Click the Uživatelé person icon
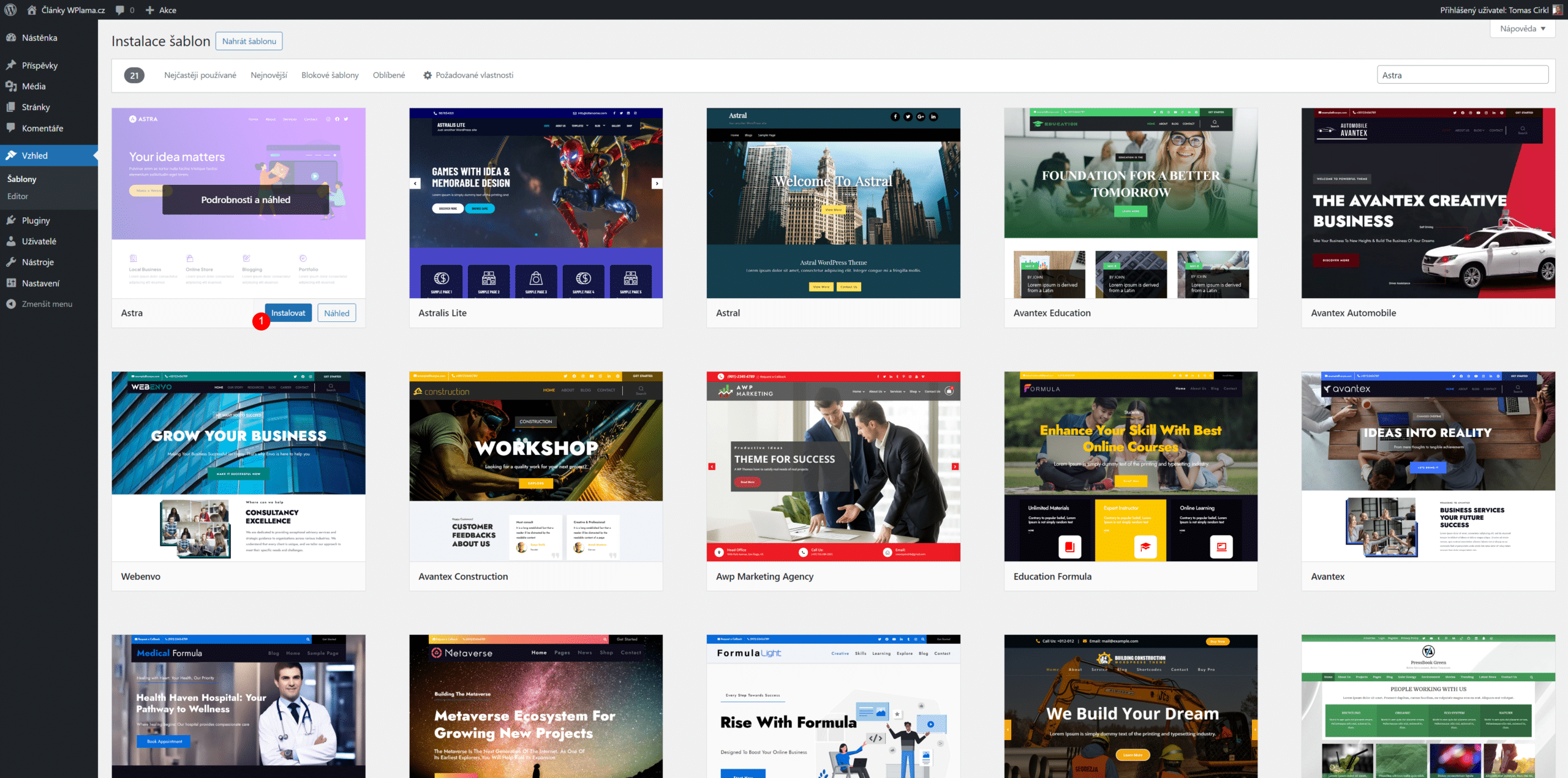Screen dimensions: 1568x778 (x=11, y=241)
